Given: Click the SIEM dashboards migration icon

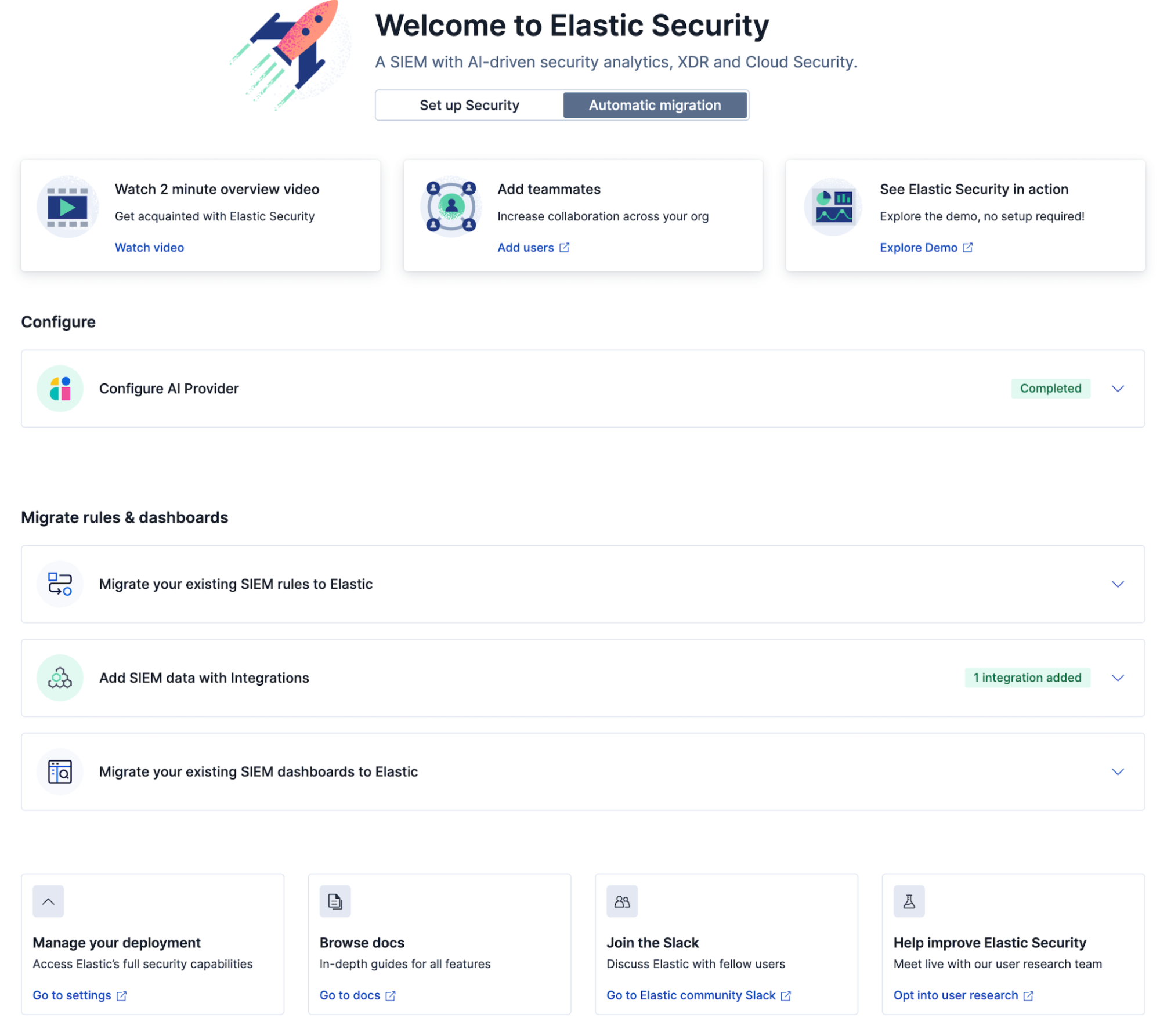Looking at the screenshot, I should tap(60, 772).
